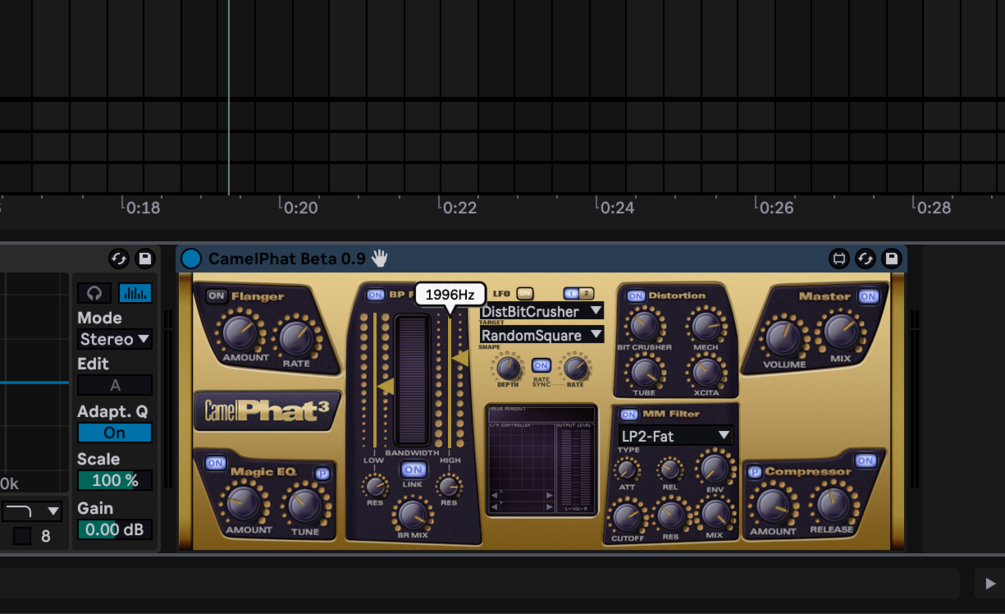The image size is (1005, 614).
Task: Click the Master VOLUME knob
Action: tap(783, 338)
